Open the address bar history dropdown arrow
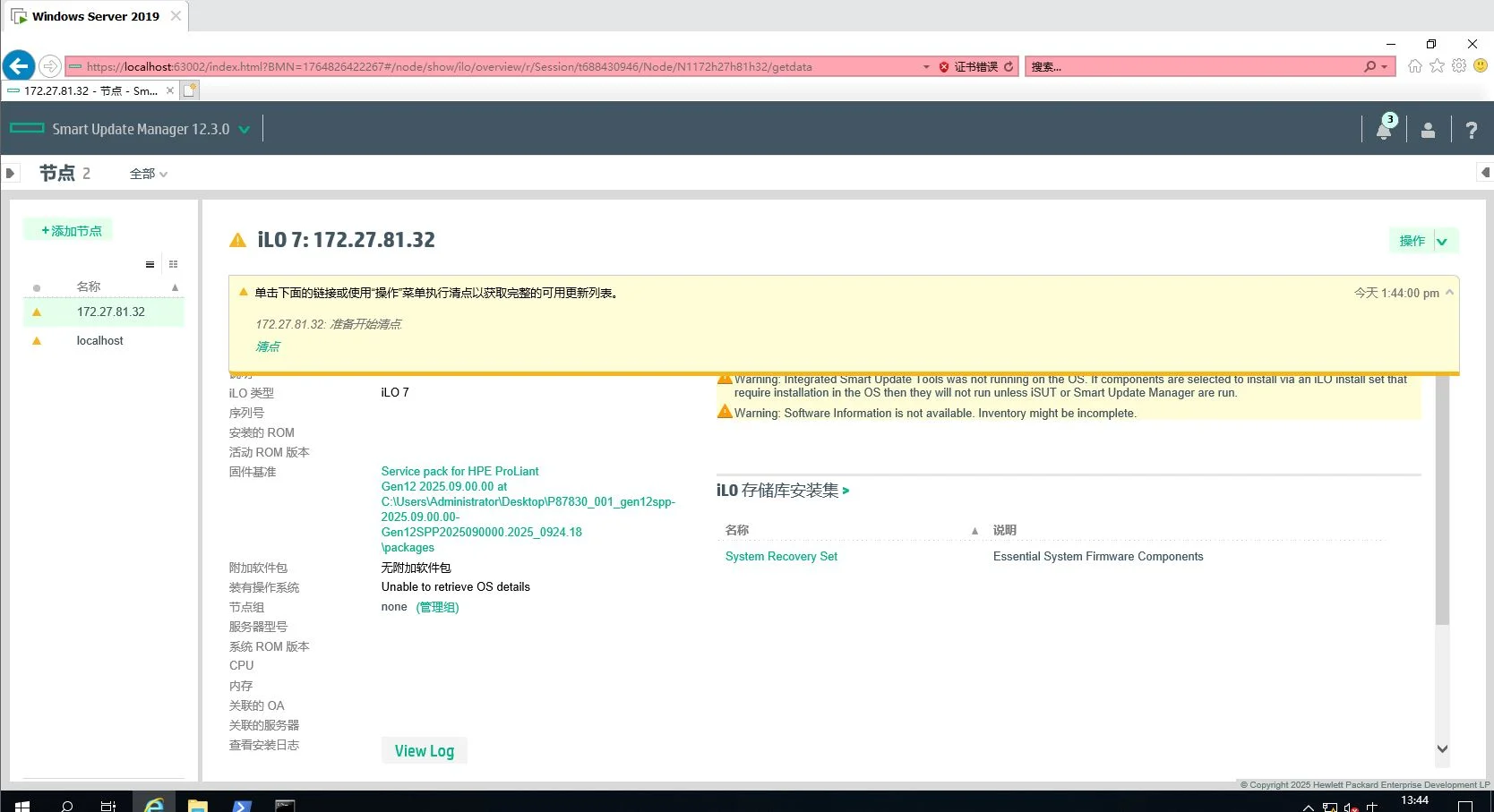Image resolution: width=1494 pixels, height=812 pixels. pos(926,67)
